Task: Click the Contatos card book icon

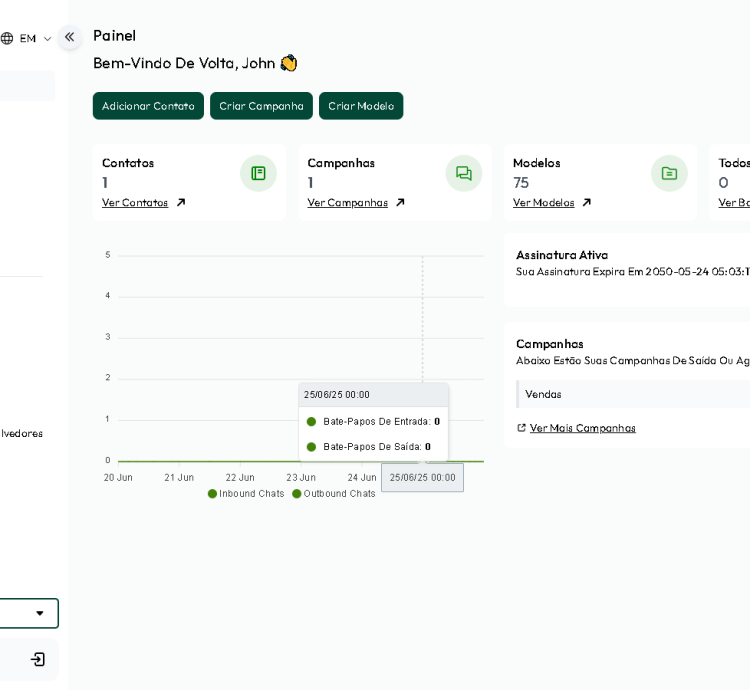Action: [x=258, y=173]
